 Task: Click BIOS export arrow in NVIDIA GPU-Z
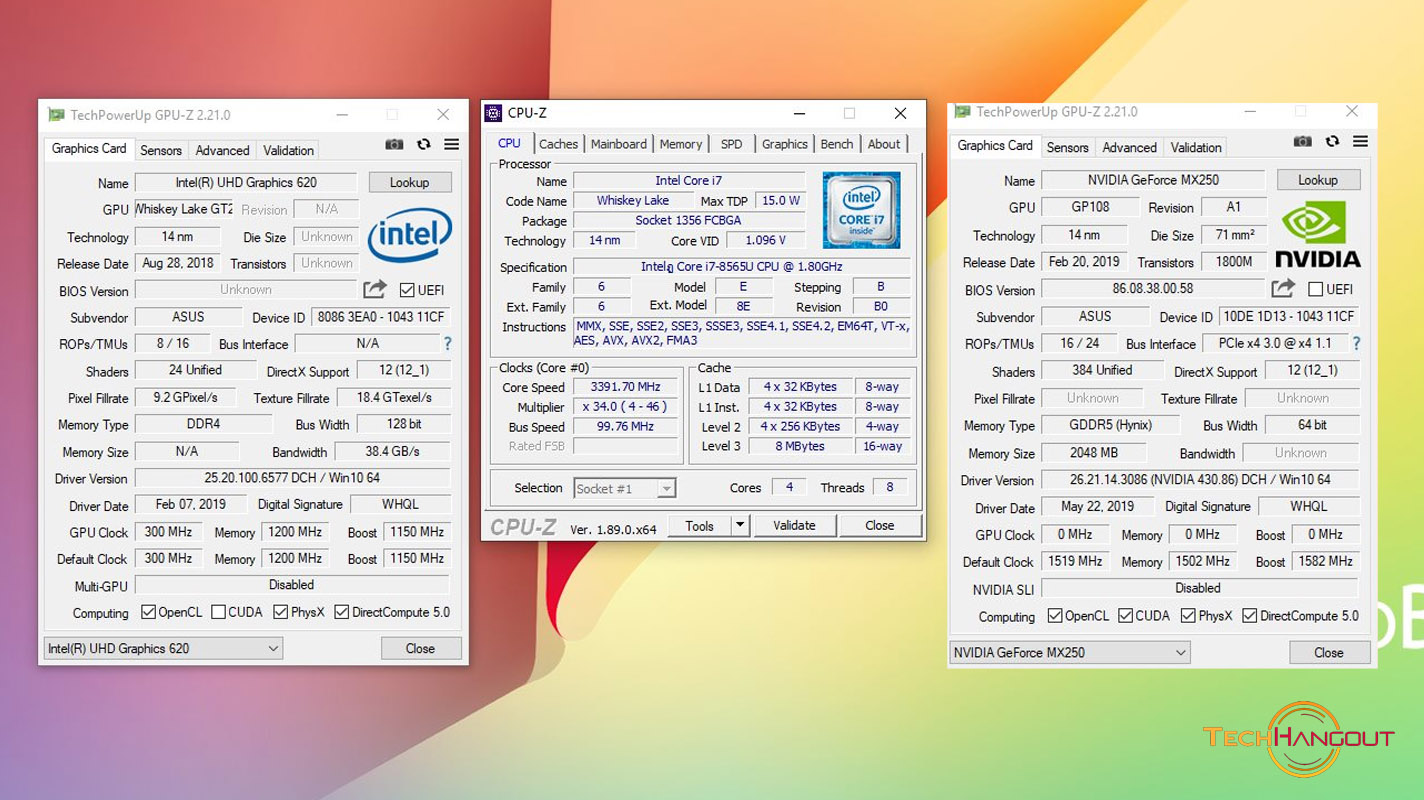coord(1283,288)
